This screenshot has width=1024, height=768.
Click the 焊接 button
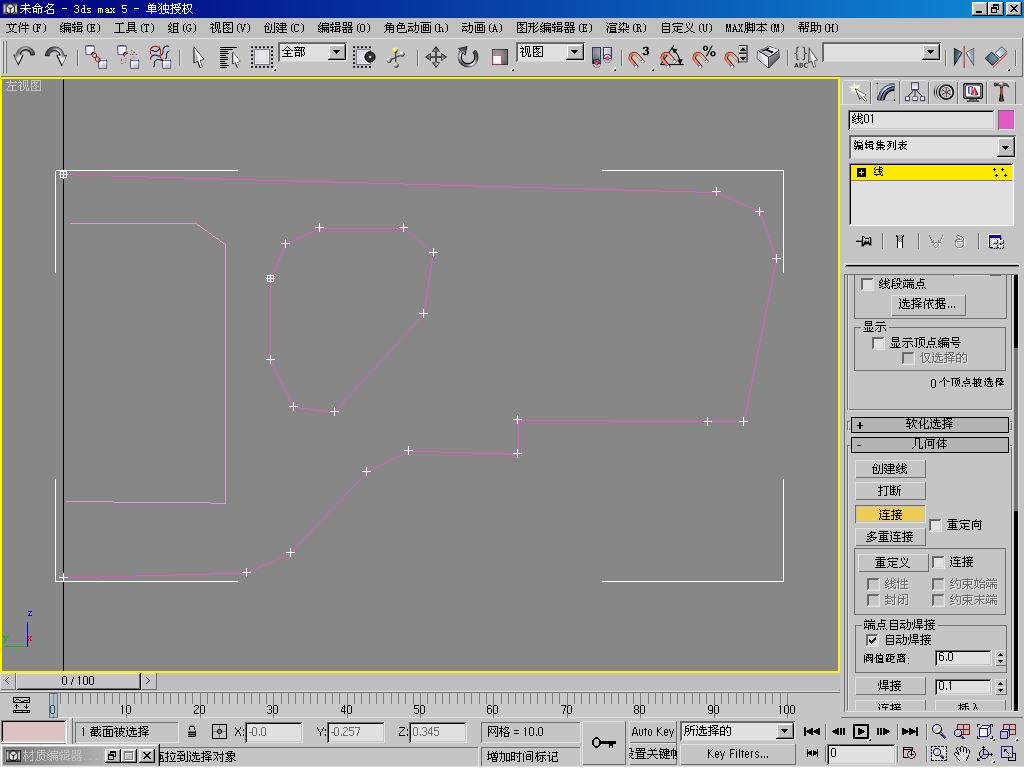pyautogui.click(x=890, y=686)
